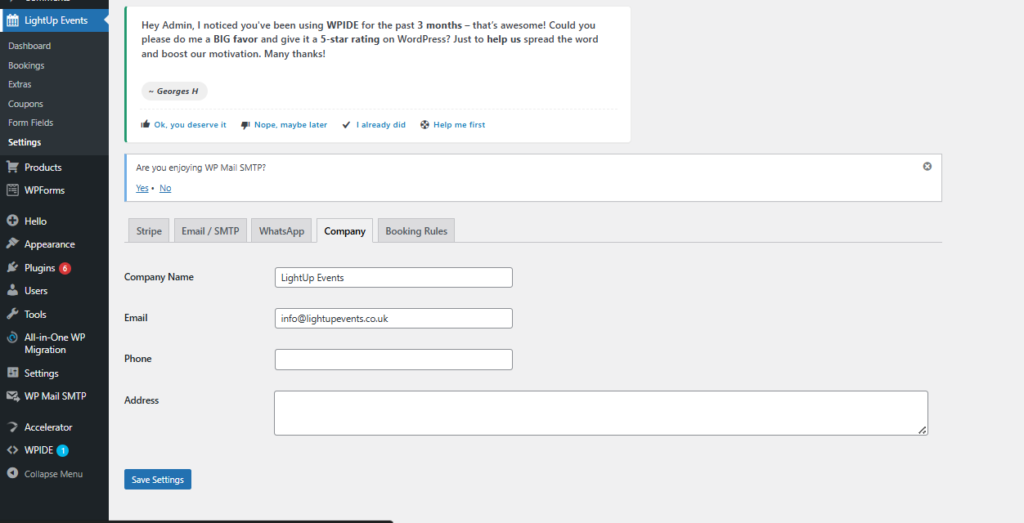Click the Address textarea resize handle
Image resolution: width=1024 pixels, height=523 pixels.
(x=922, y=430)
